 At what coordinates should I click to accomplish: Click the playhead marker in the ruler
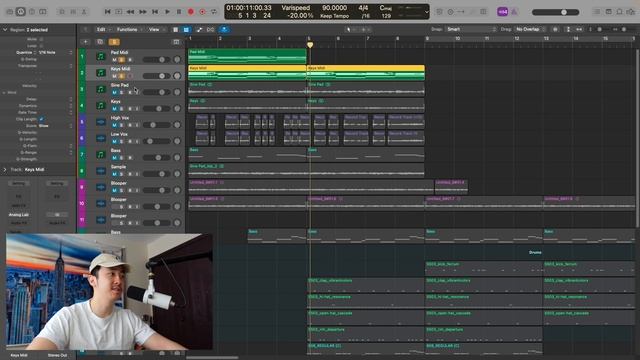(x=310, y=44)
